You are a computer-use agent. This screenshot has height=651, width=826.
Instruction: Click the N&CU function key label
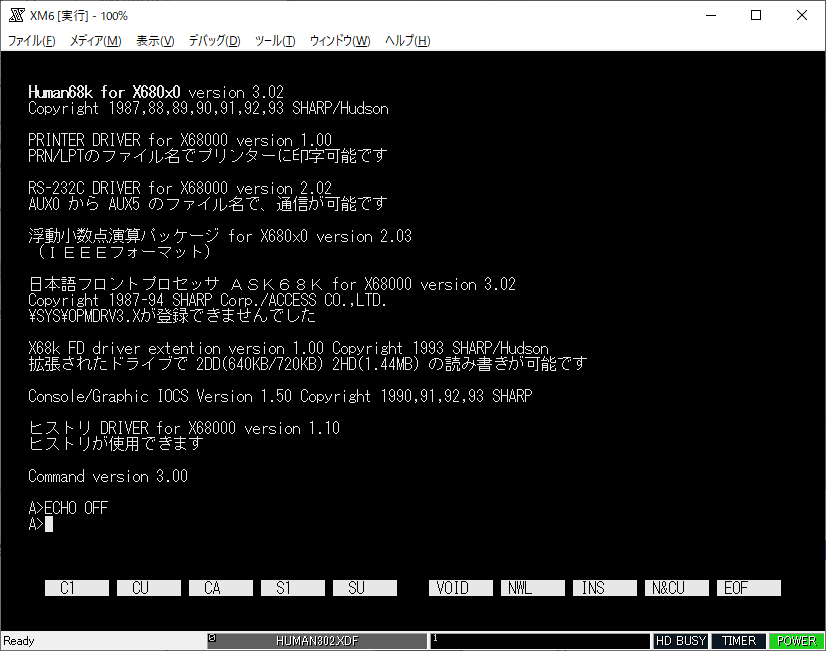pyautogui.click(x=677, y=588)
